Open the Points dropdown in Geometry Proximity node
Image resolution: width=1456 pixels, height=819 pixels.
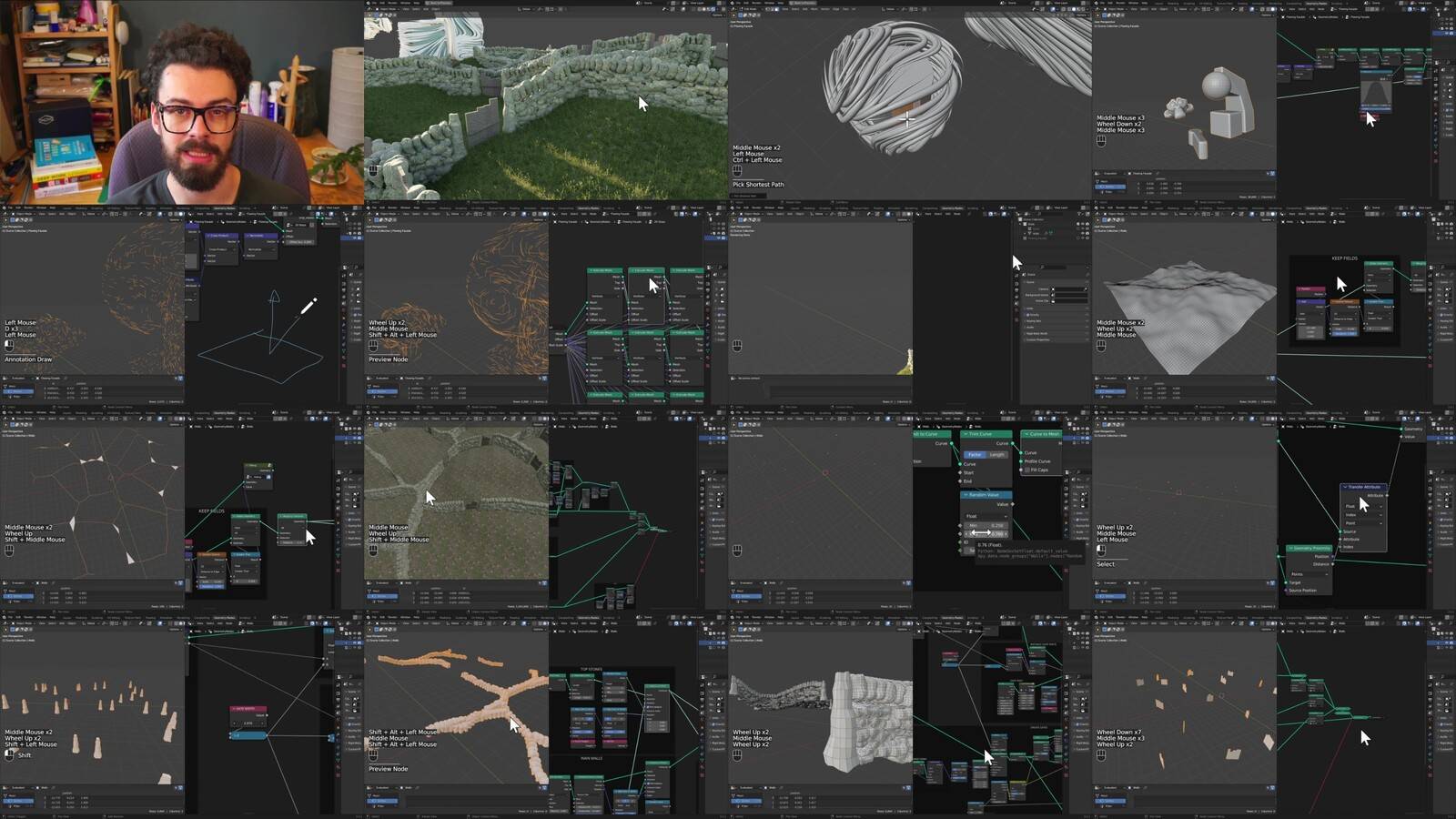[1309, 574]
